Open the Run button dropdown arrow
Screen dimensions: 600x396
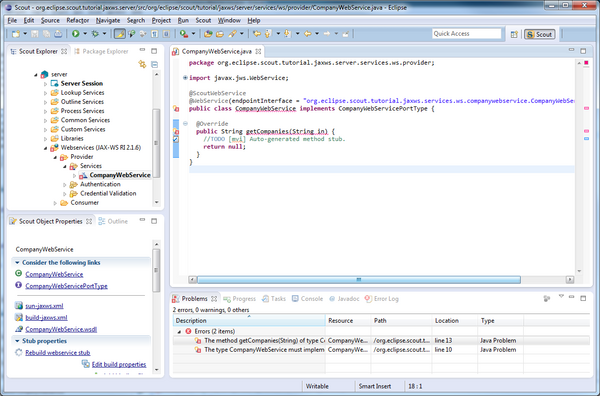85,34
